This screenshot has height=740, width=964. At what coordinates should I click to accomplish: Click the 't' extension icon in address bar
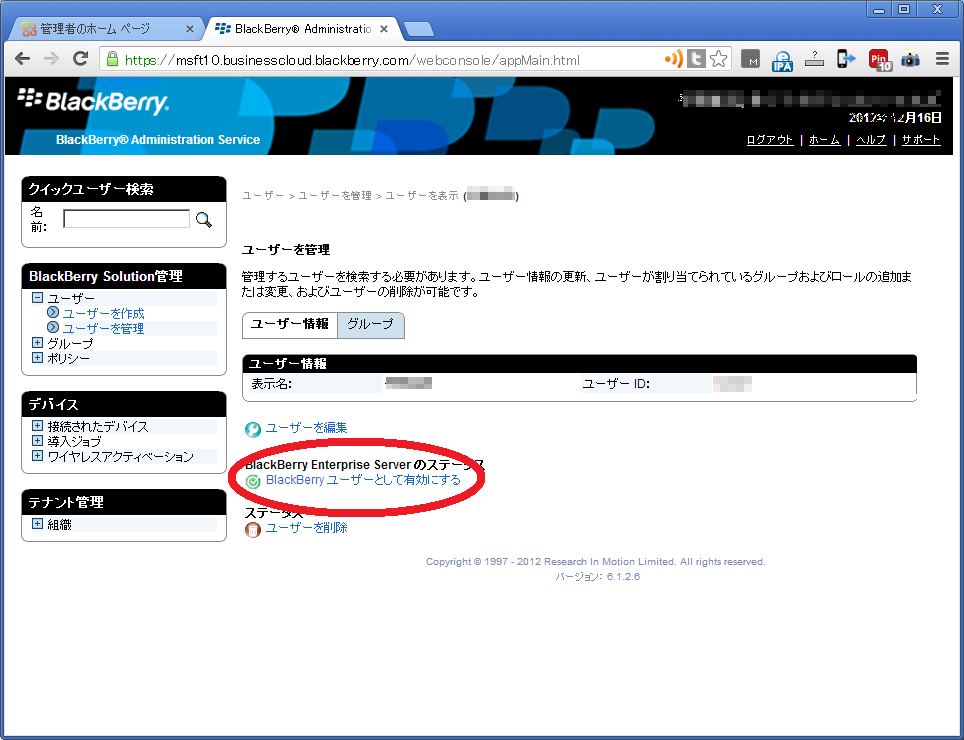[696, 59]
